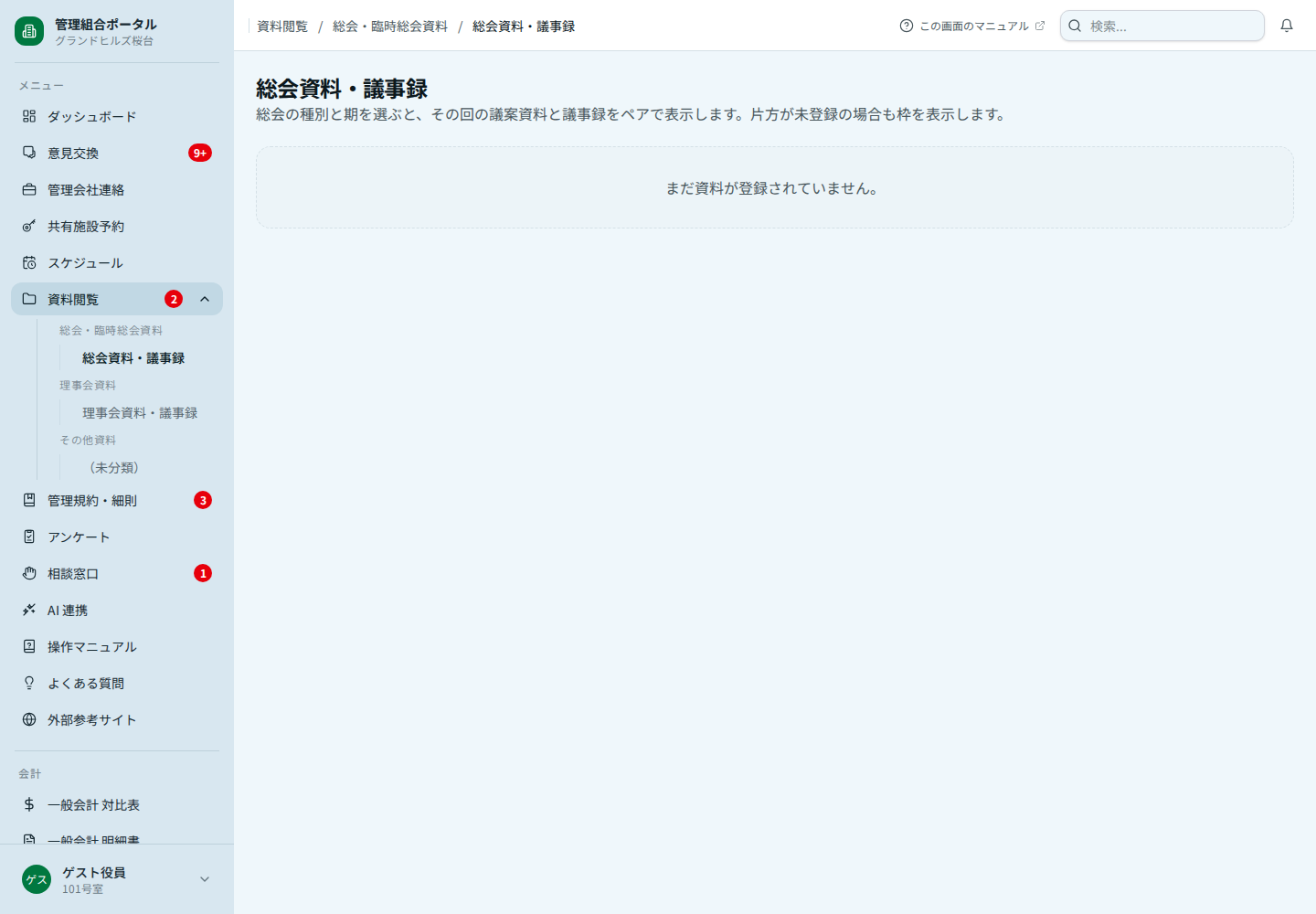The width and height of the screenshot is (1316, 914).
Task: Open ダッシュボード menu item
Action: coord(117,116)
